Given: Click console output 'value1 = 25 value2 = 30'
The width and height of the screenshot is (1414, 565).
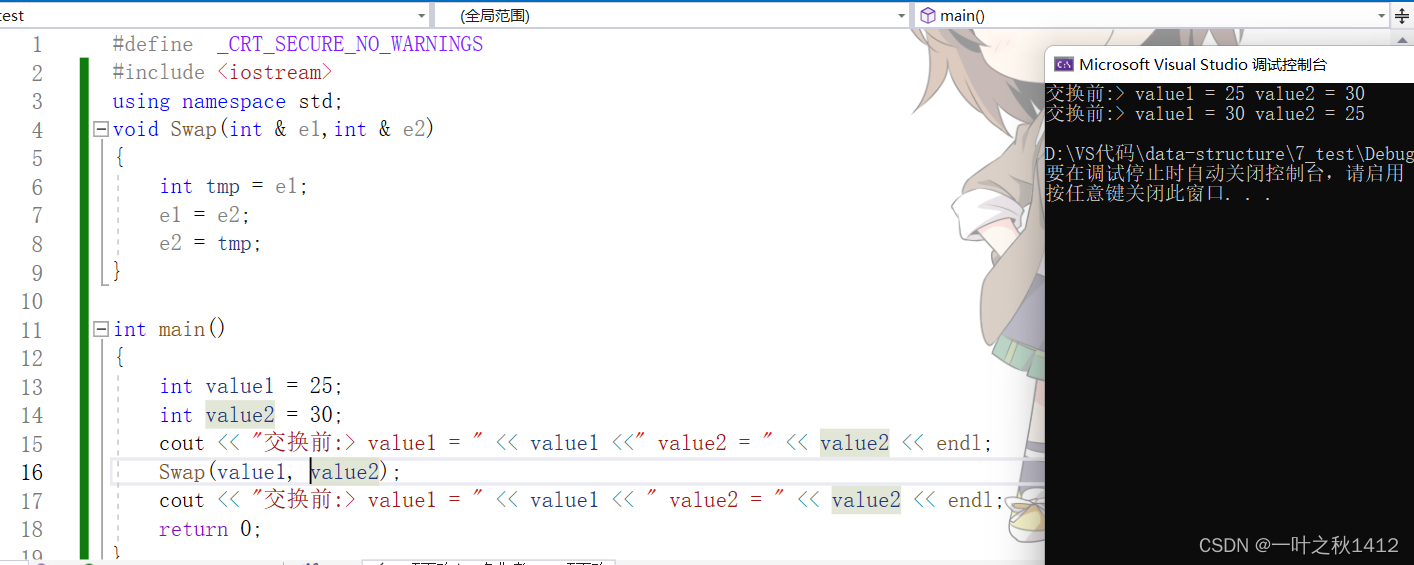Looking at the screenshot, I should click(x=1250, y=94).
